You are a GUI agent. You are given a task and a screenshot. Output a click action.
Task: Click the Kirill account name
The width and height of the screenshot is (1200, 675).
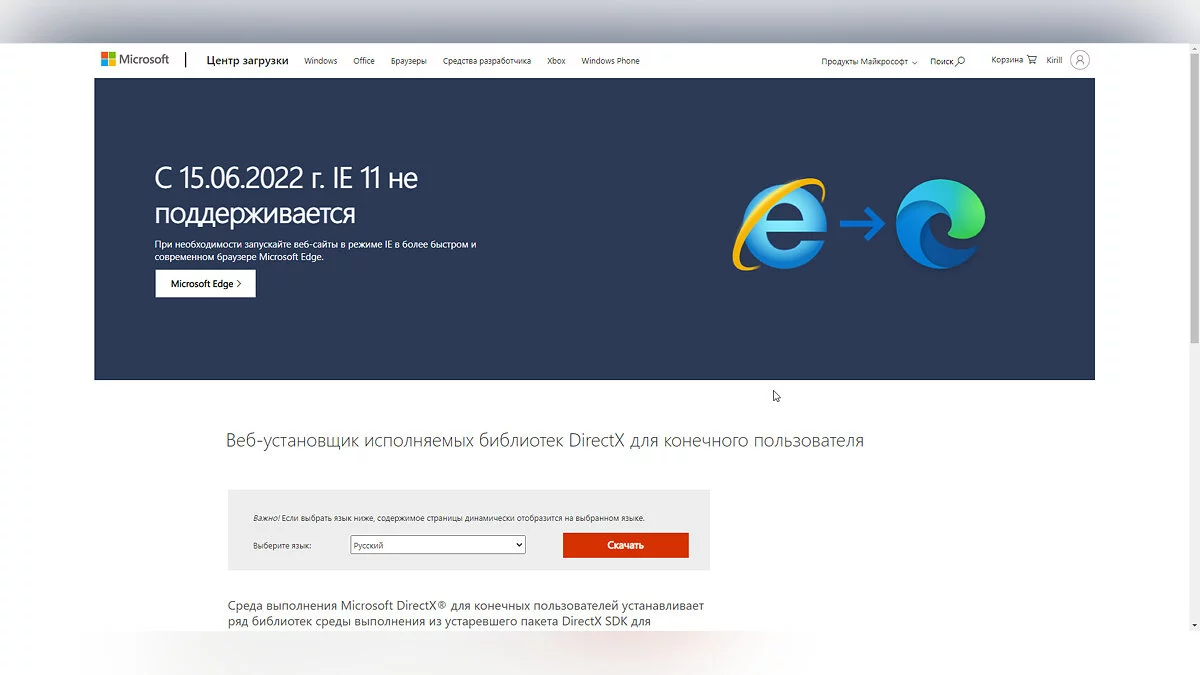[1054, 61]
